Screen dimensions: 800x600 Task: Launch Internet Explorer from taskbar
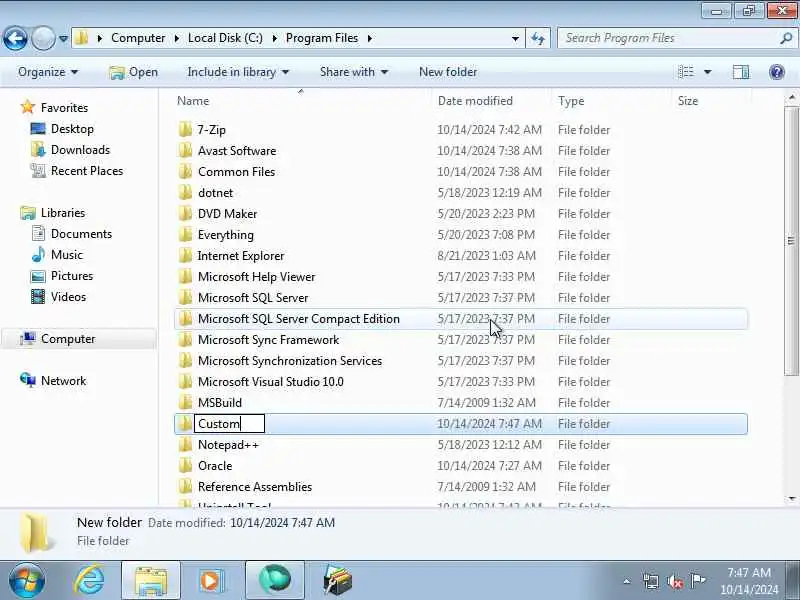tap(89, 580)
